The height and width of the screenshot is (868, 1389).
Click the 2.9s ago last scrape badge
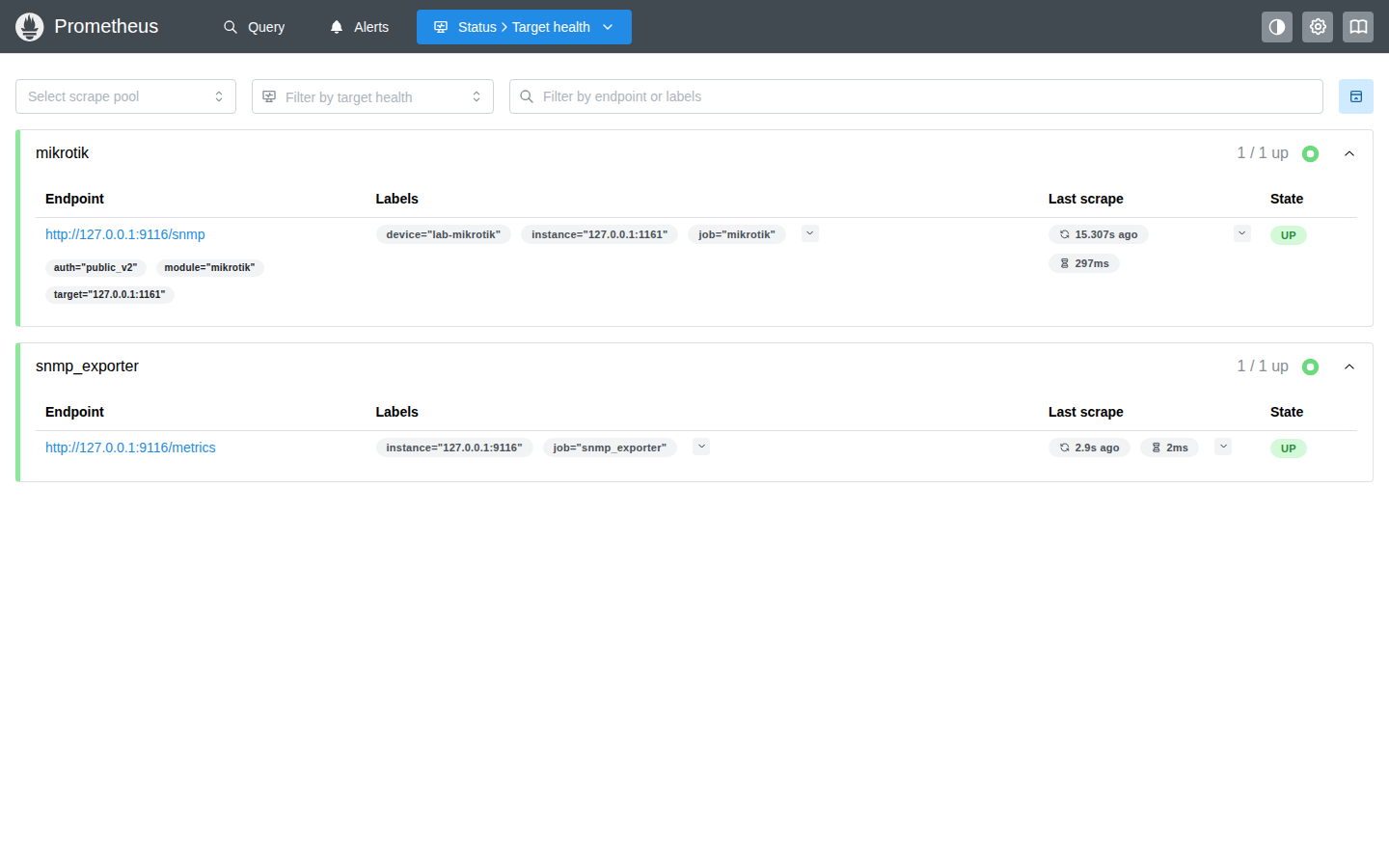(1089, 448)
